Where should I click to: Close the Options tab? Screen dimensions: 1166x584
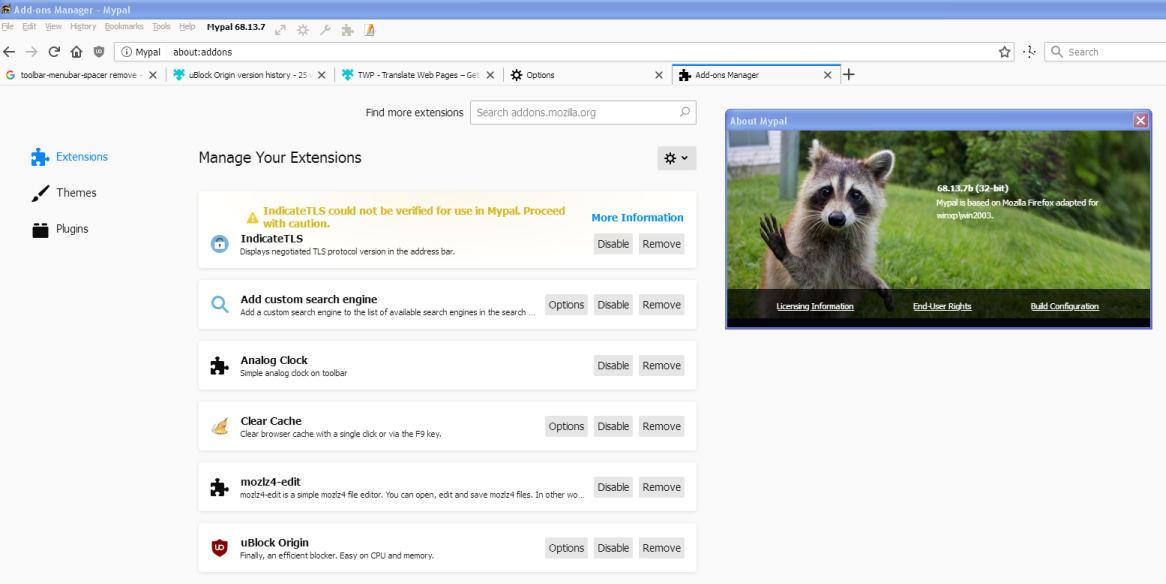(658, 75)
